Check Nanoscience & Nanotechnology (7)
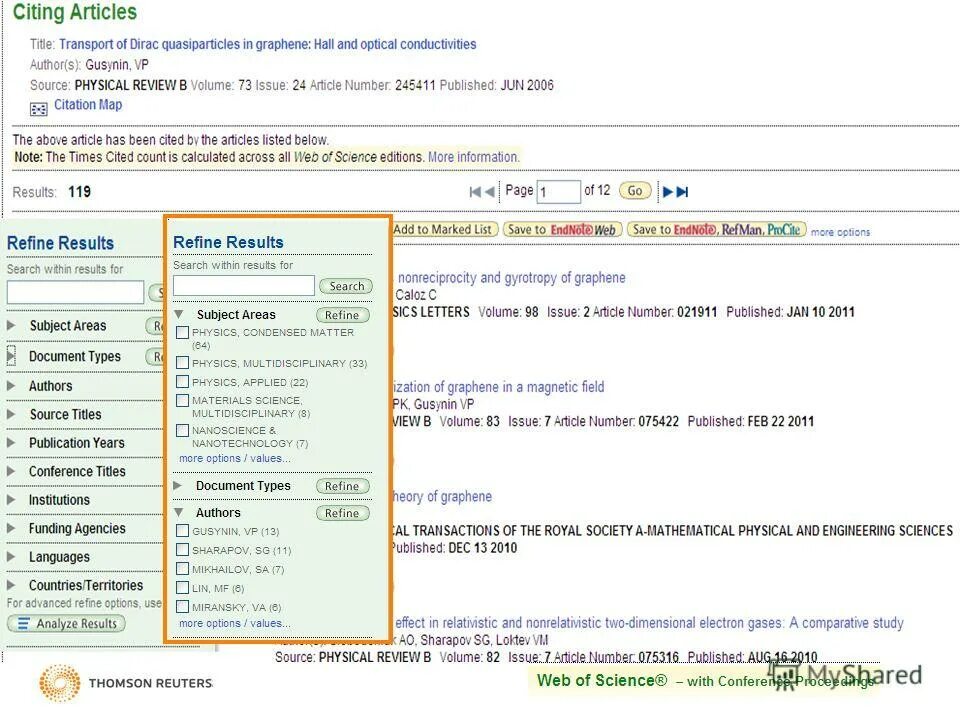Viewport: 960px width, 720px height. (x=182, y=430)
